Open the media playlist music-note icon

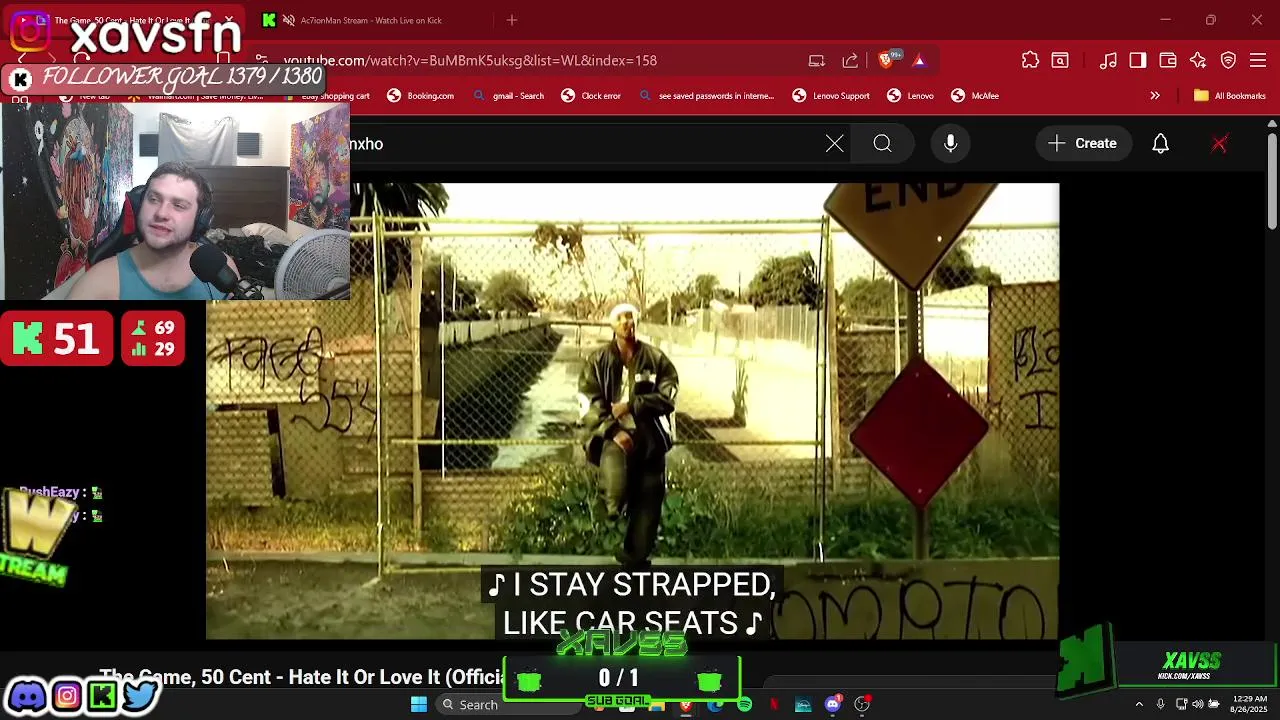[x=1108, y=60]
